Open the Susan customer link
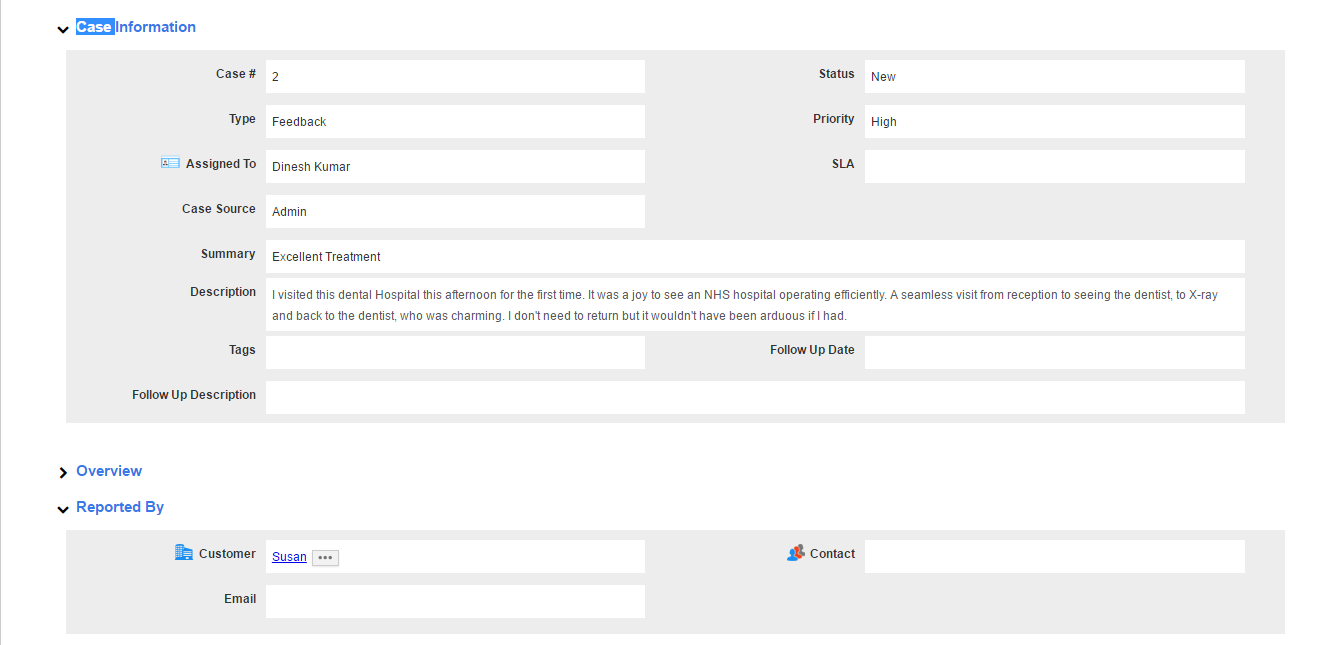This screenshot has height=645, width=1325. (289, 557)
